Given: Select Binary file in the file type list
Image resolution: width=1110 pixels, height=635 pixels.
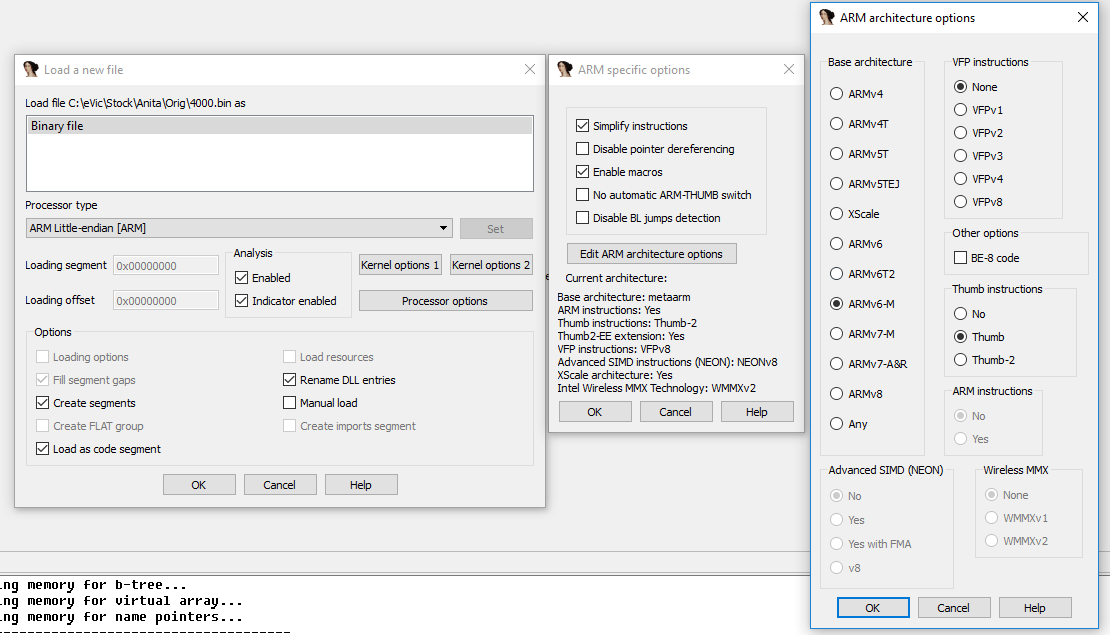Looking at the screenshot, I should (x=279, y=126).
